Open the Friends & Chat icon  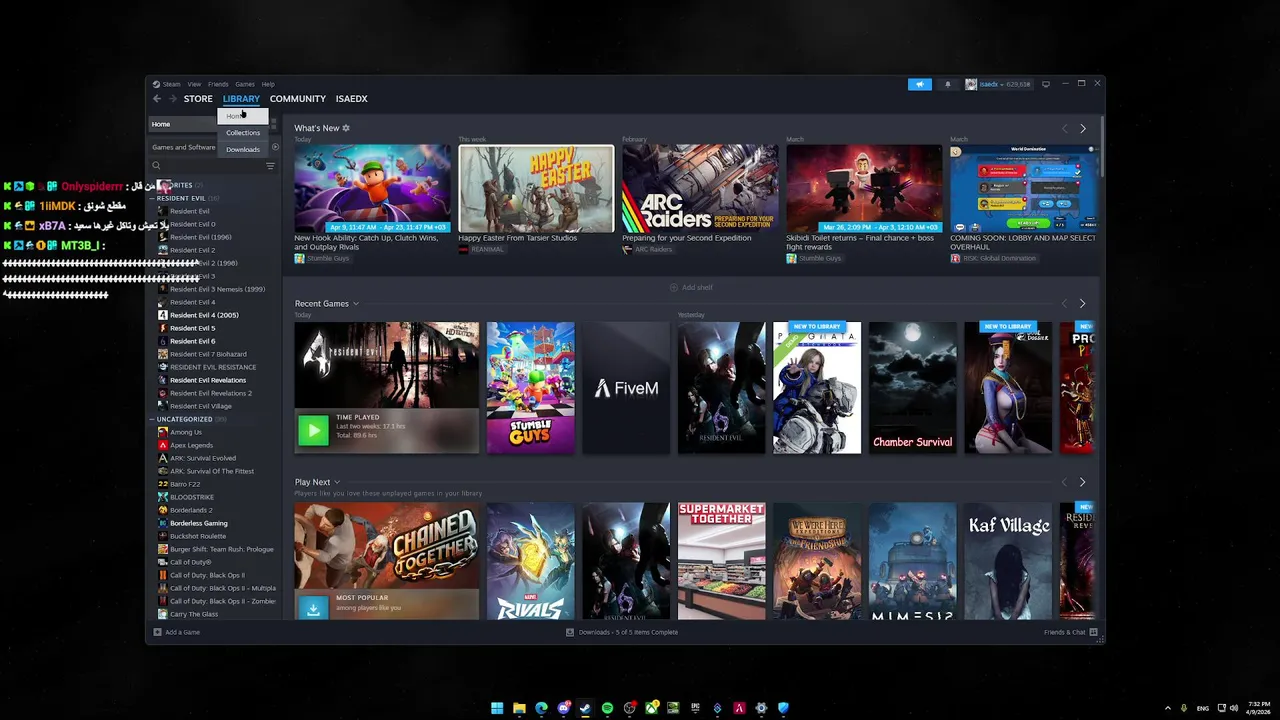[1093, 632]
